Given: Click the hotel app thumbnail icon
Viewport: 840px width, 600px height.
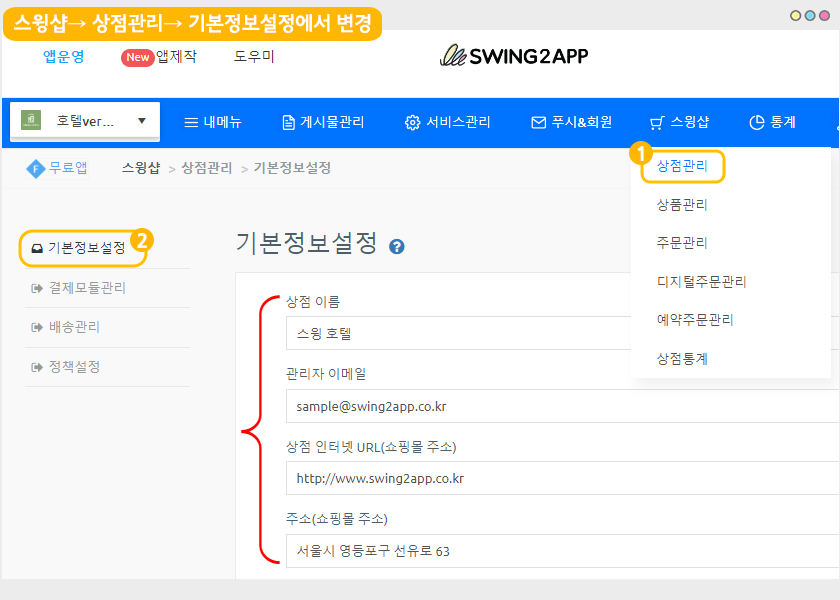Looking at the screenshot, I should pyautogui.click(x=30, y=121).
